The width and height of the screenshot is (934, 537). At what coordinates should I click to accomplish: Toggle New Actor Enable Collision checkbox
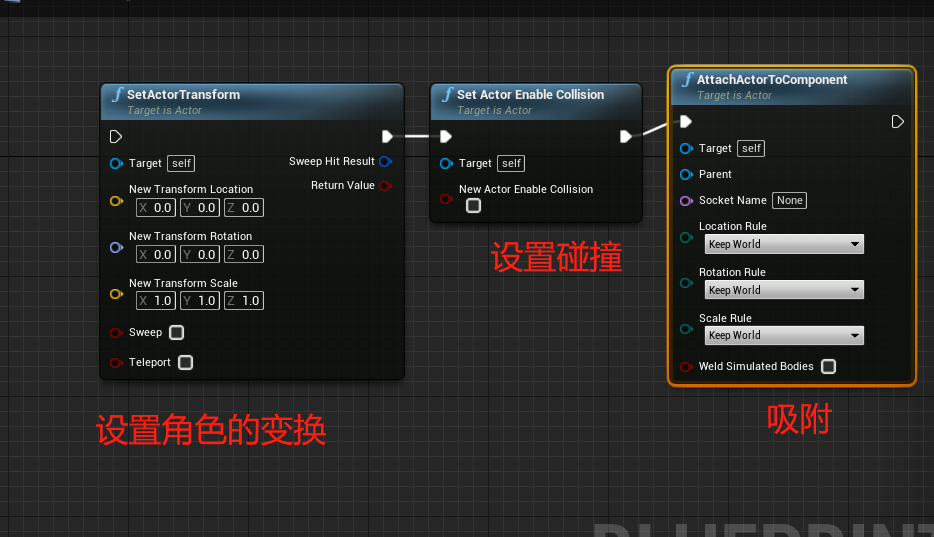474,205
